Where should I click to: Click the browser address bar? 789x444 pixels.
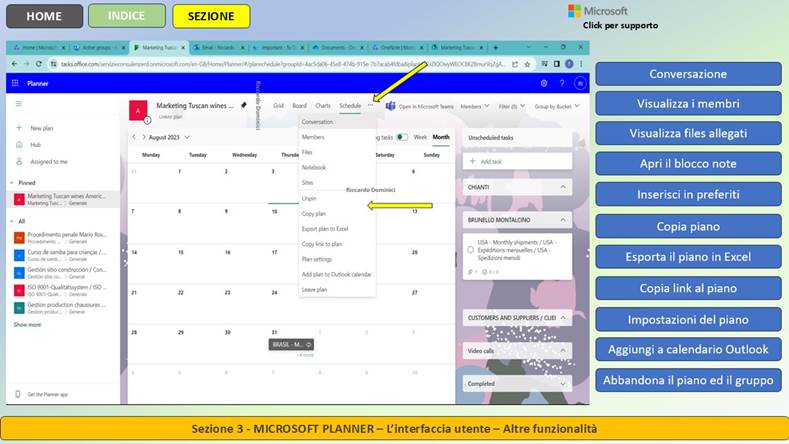282,64
